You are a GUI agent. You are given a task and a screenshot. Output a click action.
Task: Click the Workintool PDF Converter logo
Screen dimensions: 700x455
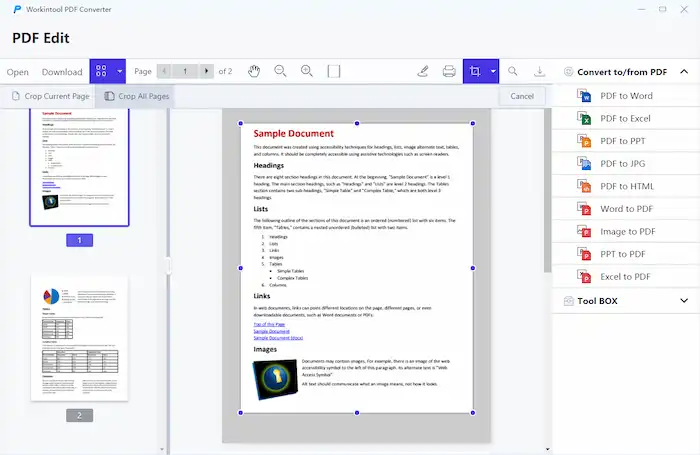[x=17, y=9]
